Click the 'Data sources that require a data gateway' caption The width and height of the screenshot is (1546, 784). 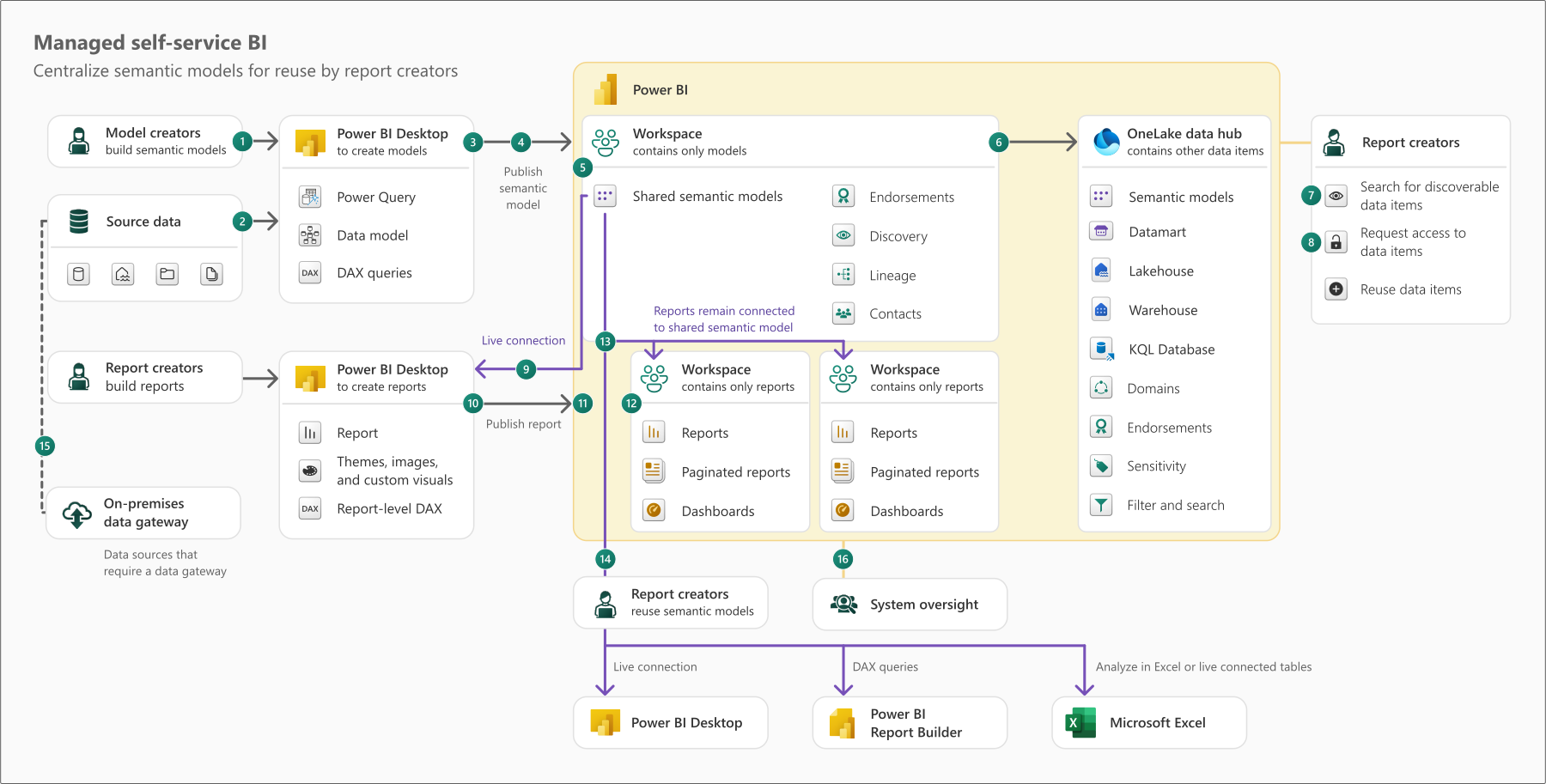pyautogui.click(x=165, y=563)
